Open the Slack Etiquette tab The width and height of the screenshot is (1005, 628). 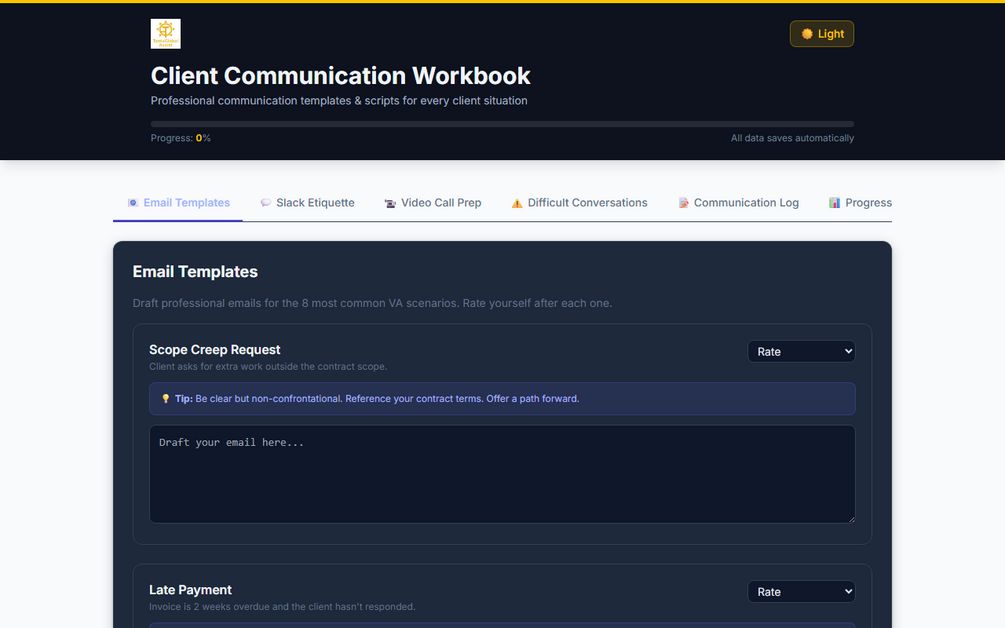tap(308, 202)
